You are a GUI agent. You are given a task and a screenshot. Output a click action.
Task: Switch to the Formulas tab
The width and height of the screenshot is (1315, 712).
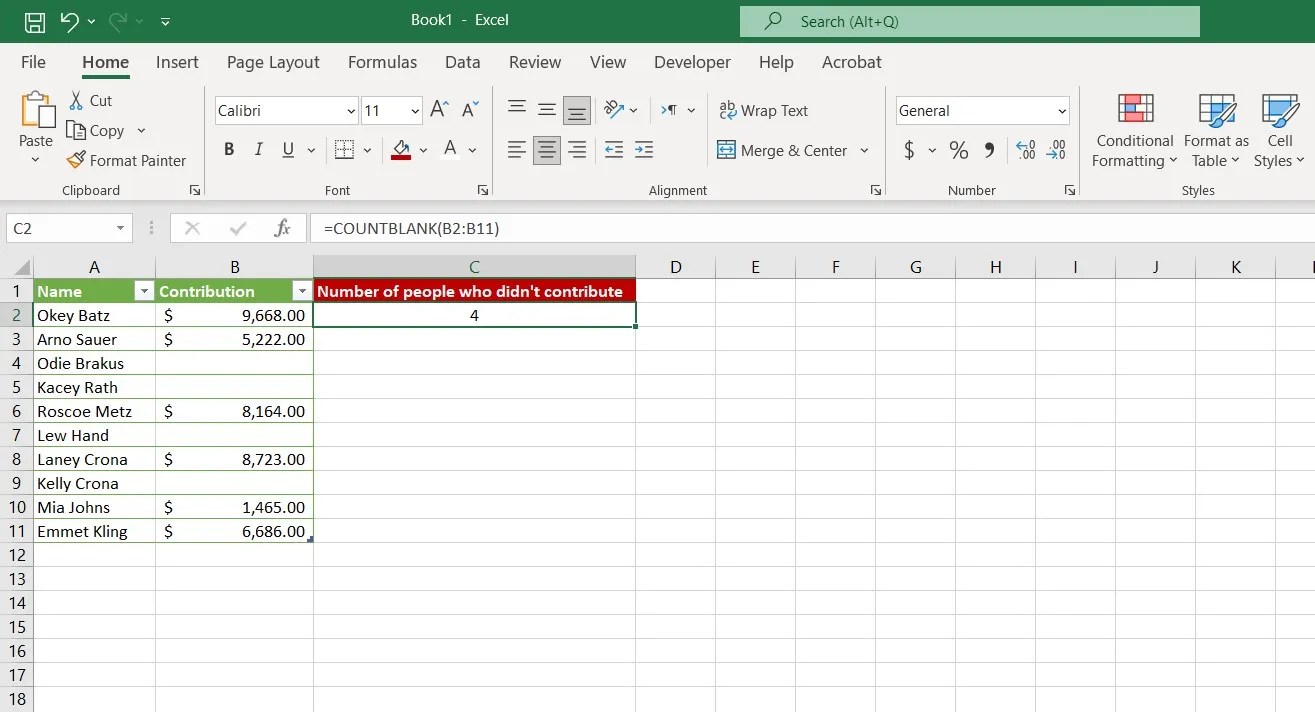382,62
